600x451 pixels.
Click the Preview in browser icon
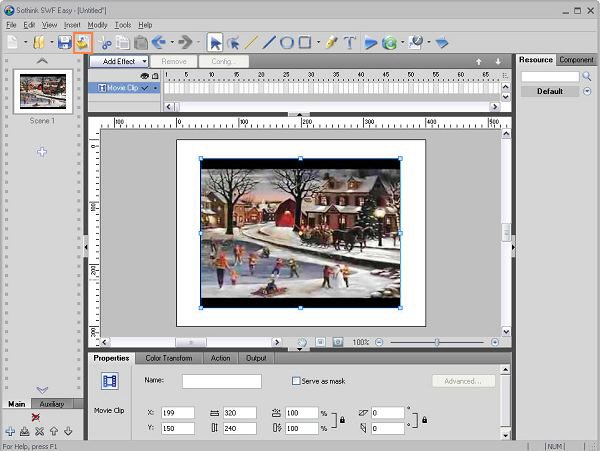tap(390, 42)
